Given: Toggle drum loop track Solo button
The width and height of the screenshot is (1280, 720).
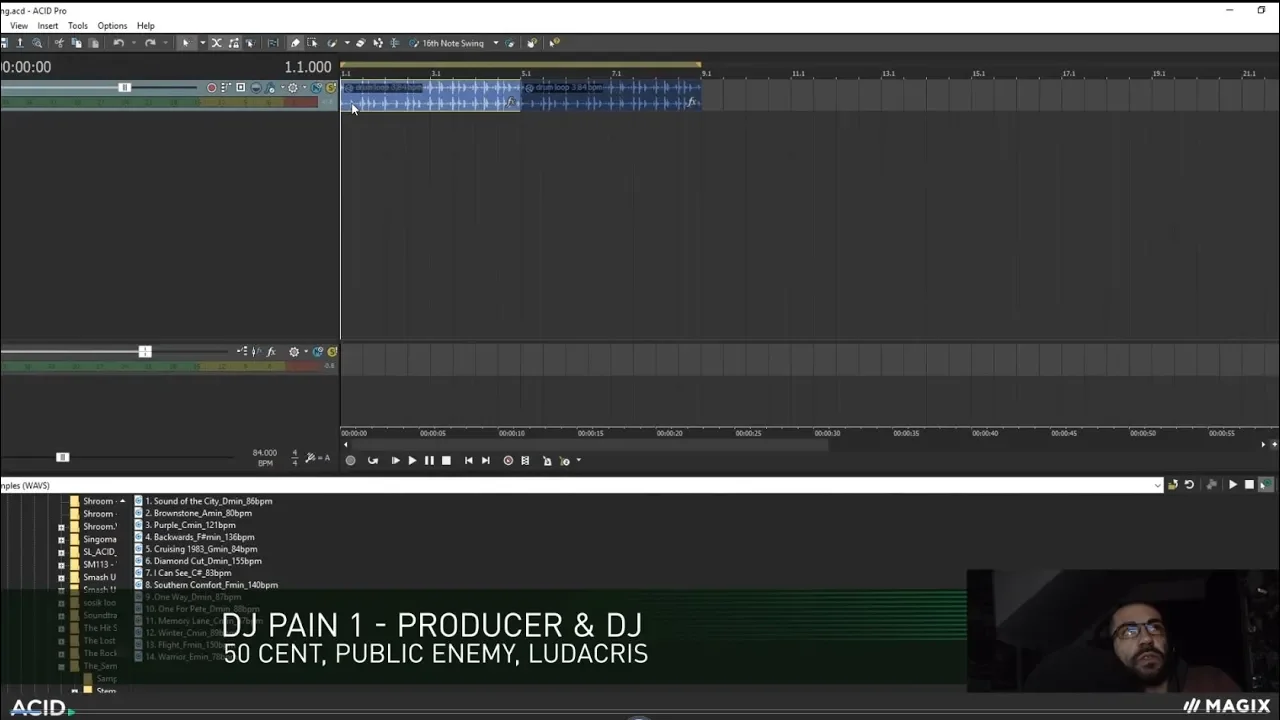Looking at the screenshot, I should [331, 88].
